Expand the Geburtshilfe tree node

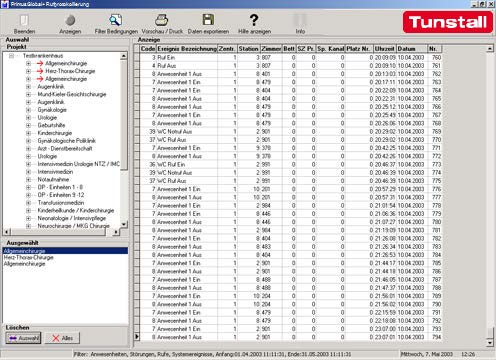(28, 125)
